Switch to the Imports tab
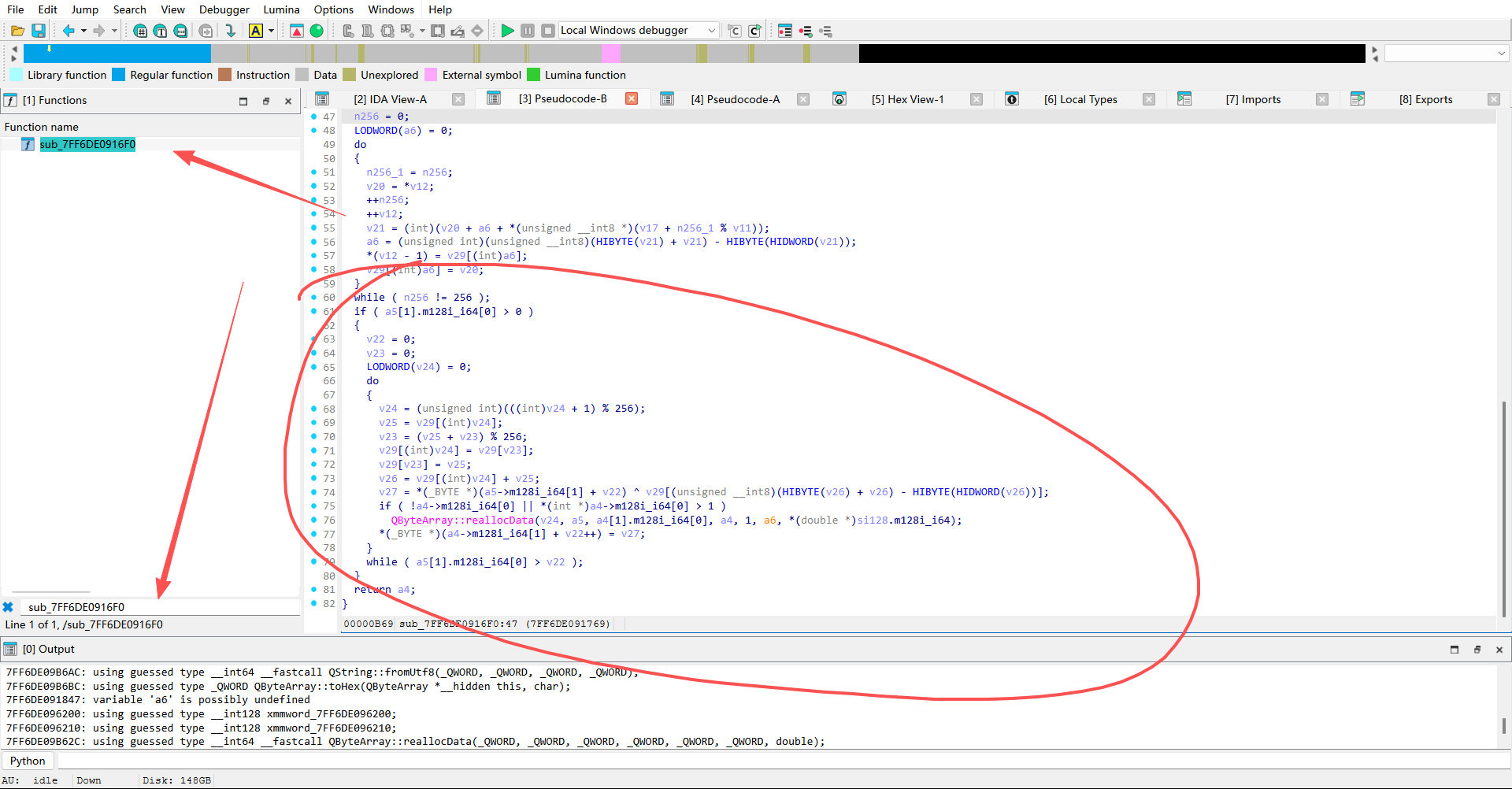Viewport: 1512px width, 789px height. (1253, 99)
